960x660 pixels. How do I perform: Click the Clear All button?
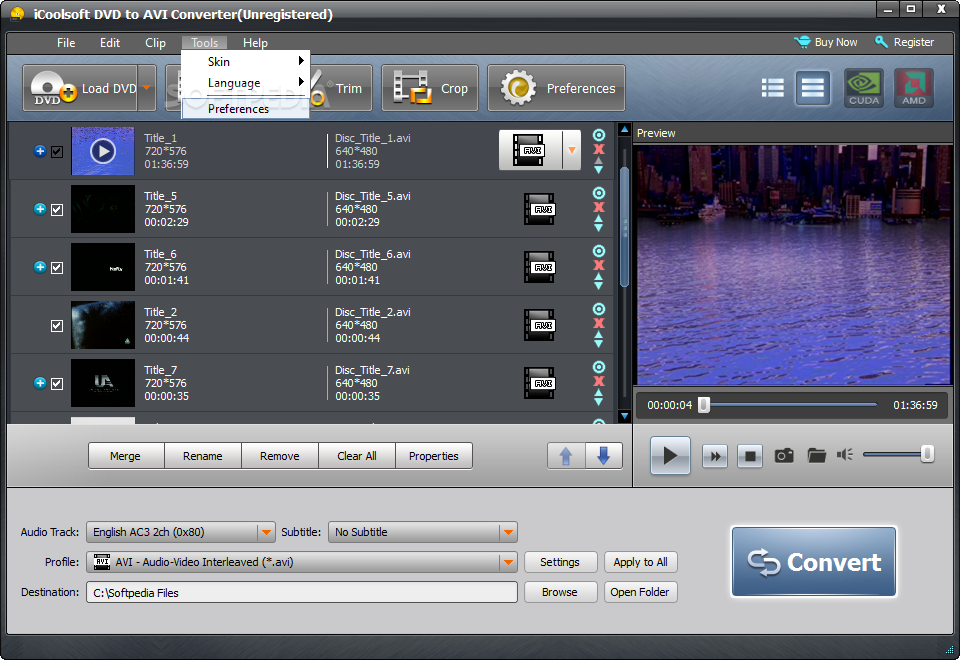357,456
